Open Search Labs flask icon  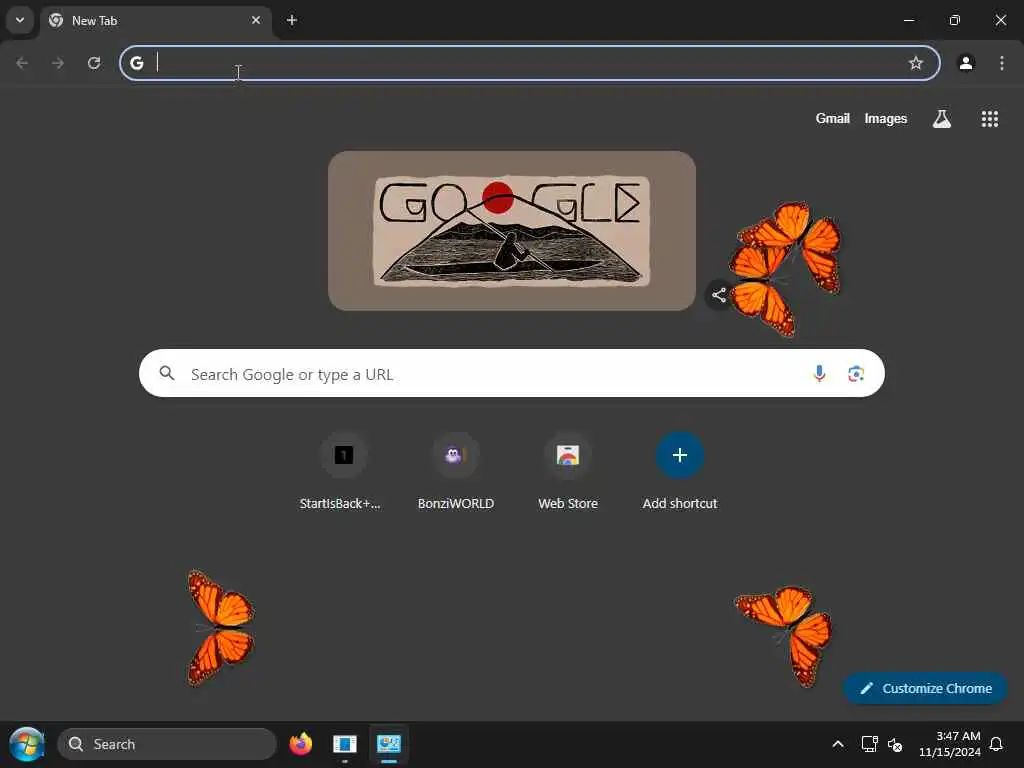pos(942,119)
